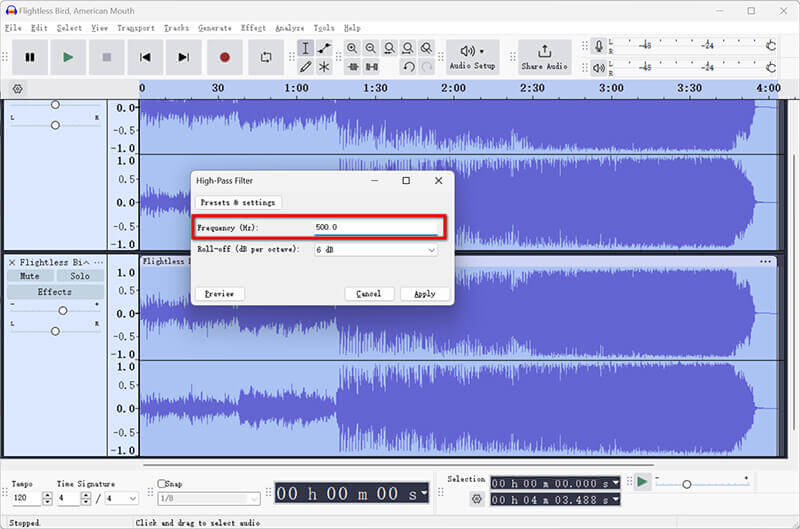Open second track's panel three-dots menu
Viewport: 800px width, 529px height.
[x=98, y=262]
